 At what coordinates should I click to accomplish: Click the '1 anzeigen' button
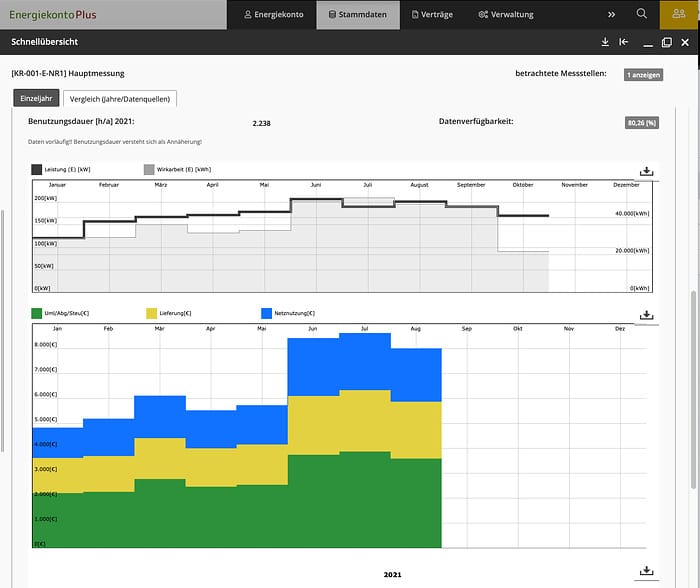[643, 75]
